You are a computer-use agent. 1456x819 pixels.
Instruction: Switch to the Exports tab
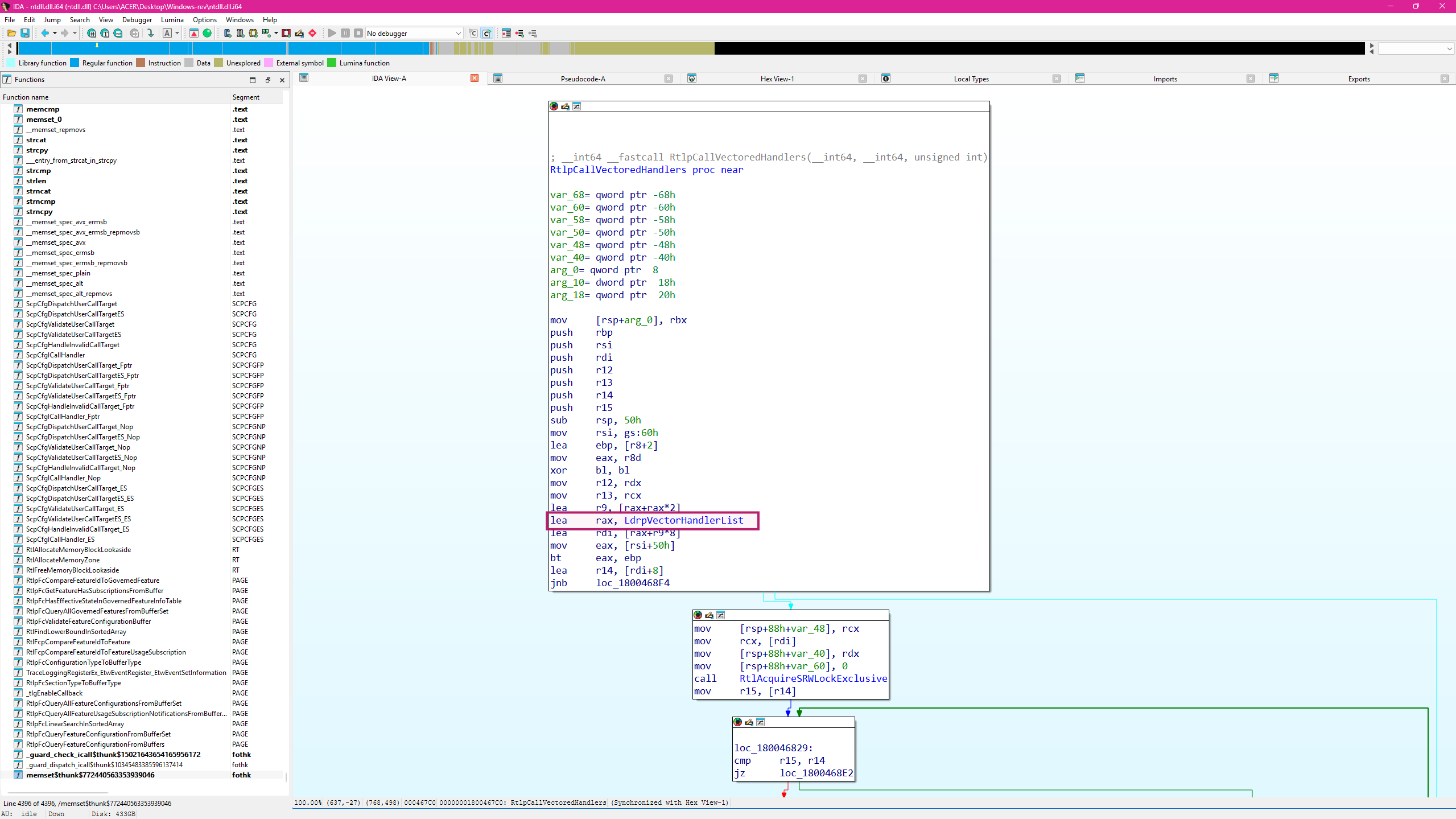tap(1359, 79)
